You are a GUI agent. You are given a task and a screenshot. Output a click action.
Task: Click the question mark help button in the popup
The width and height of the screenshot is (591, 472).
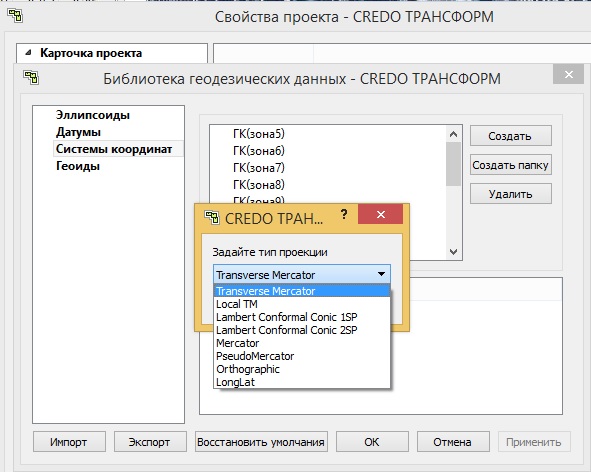click(x=344, y=214)
